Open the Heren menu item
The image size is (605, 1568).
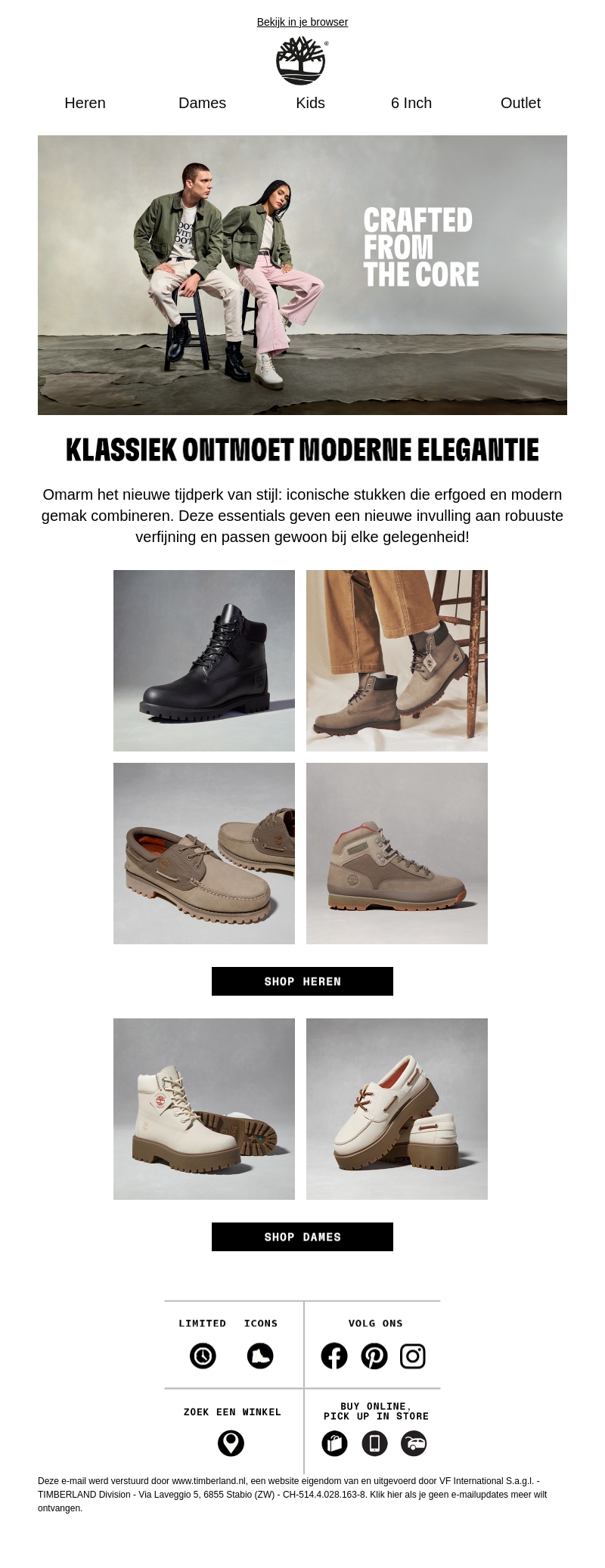tap(85, 103)
